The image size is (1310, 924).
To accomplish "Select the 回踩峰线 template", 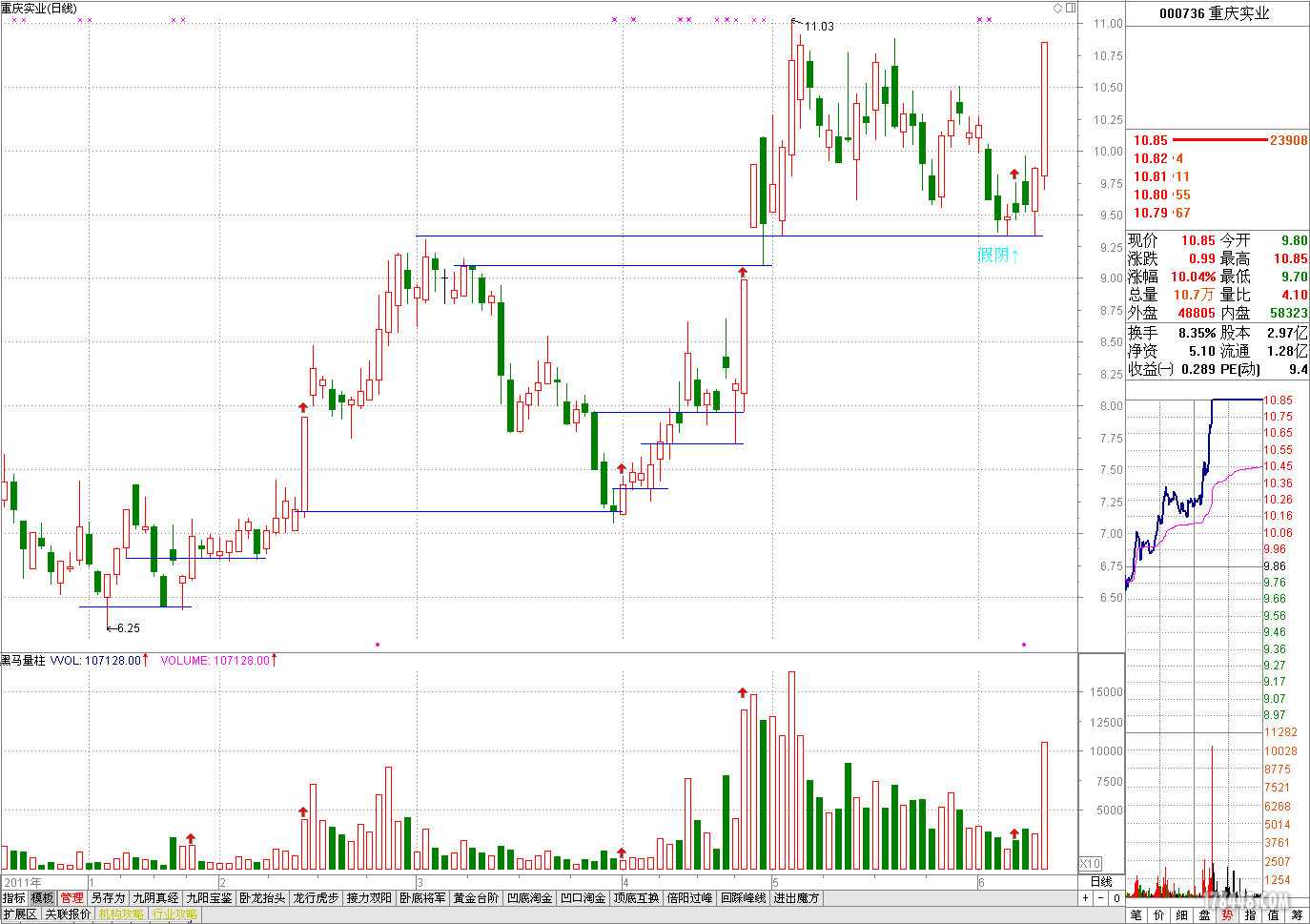I will tap(743, 898).
